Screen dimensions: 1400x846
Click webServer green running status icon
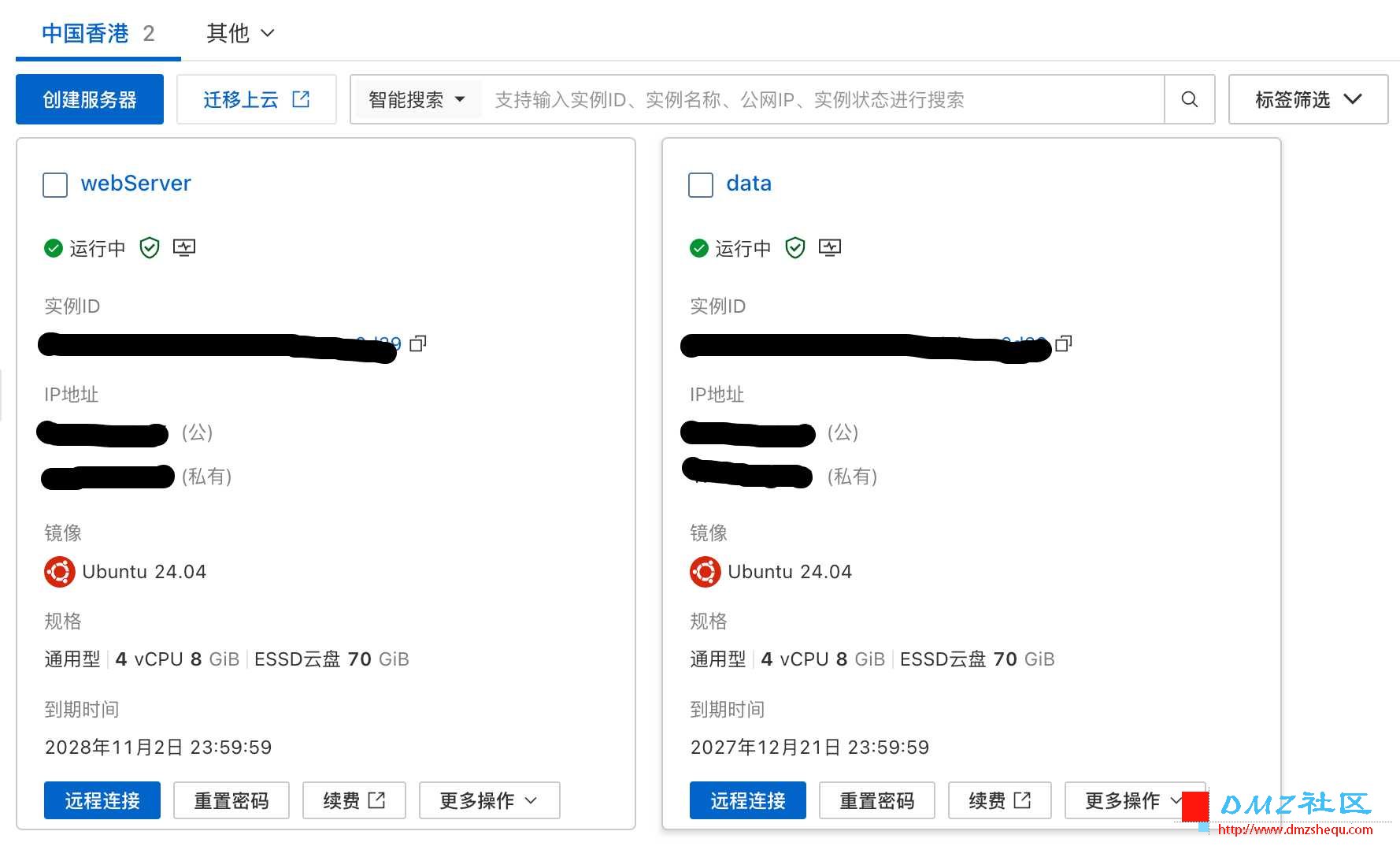click(x=54, y=248)
